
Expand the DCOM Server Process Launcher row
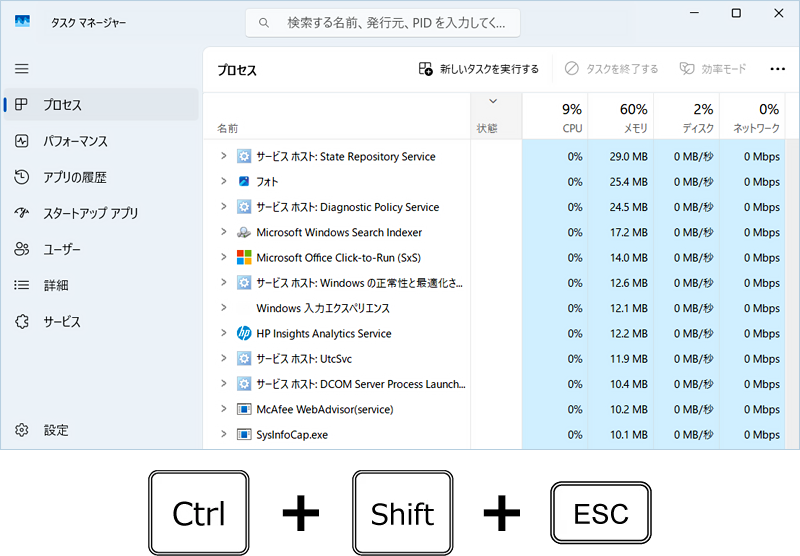coord(223,383)
